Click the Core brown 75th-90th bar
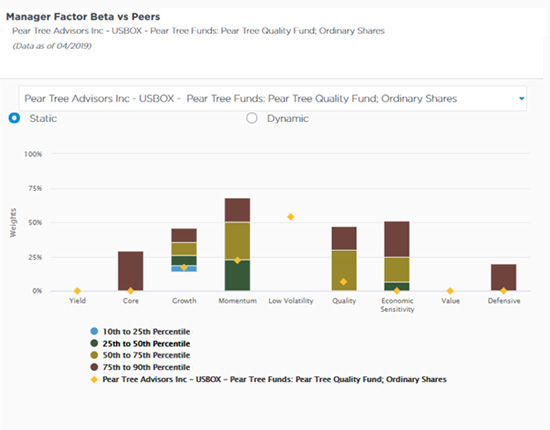This screenshot has height=430, width=550. point(130,271)
